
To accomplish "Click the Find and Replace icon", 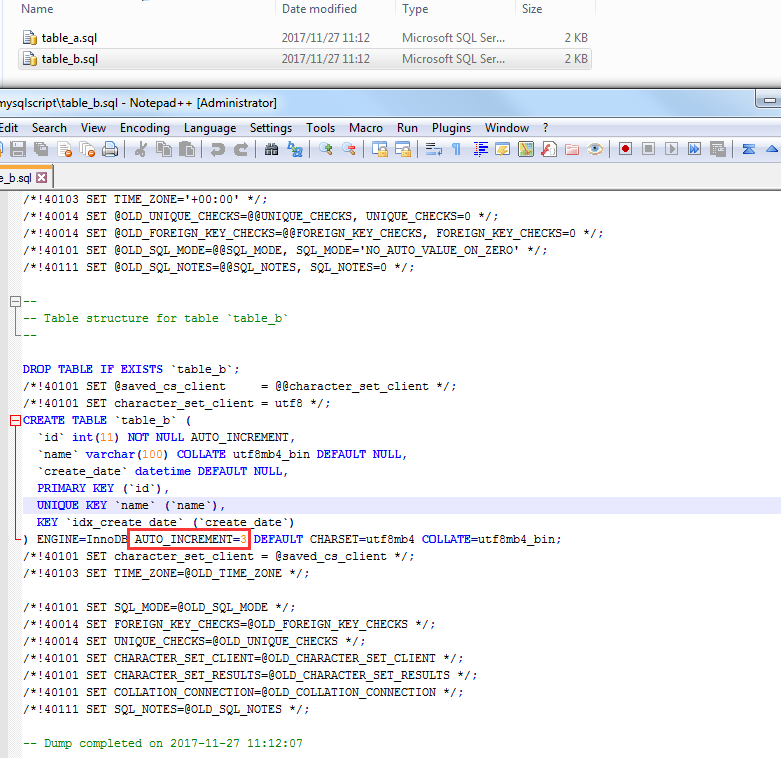I will (x=294, y=149).
